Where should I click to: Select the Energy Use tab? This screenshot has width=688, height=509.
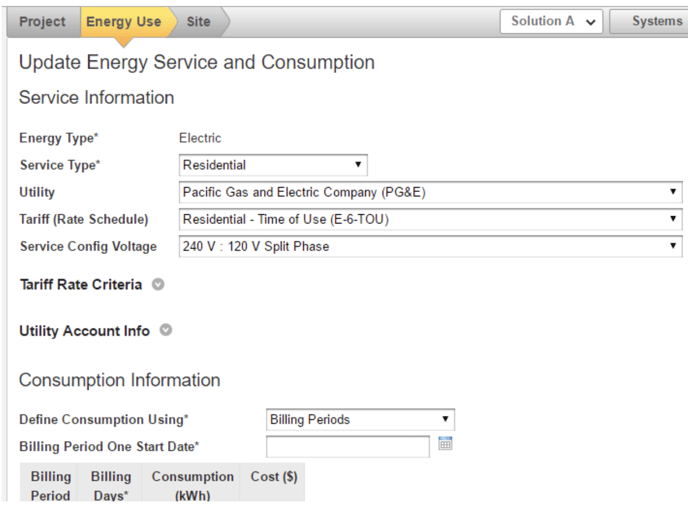122,22
